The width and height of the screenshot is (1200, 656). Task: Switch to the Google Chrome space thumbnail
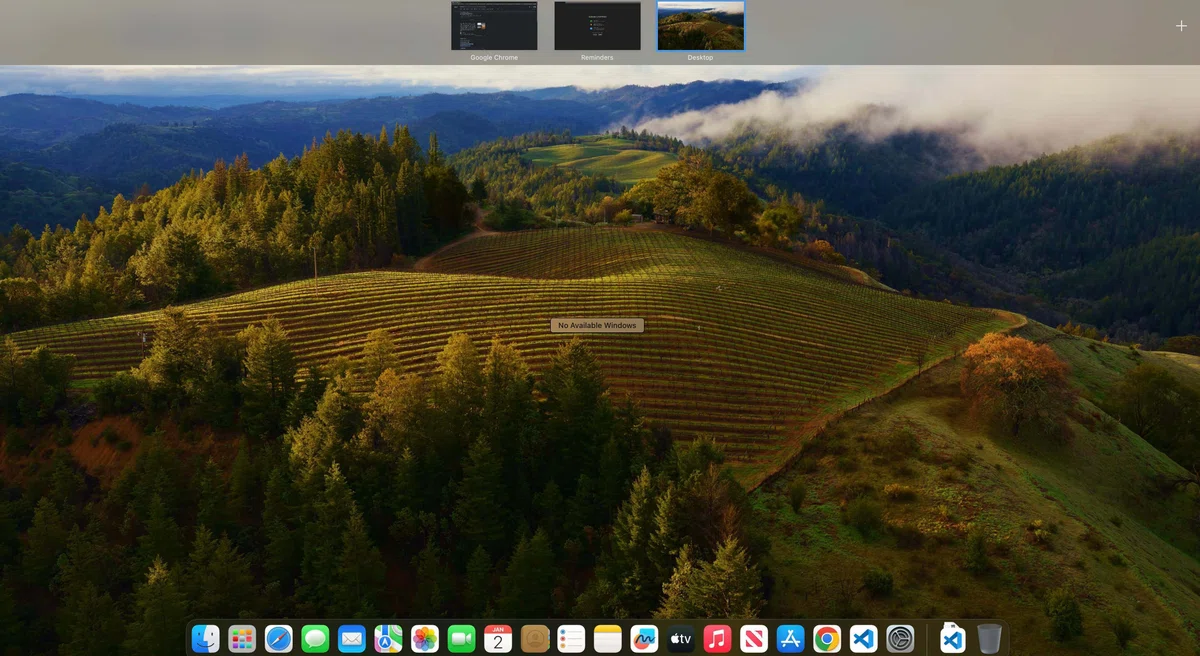tap(494, 26)
